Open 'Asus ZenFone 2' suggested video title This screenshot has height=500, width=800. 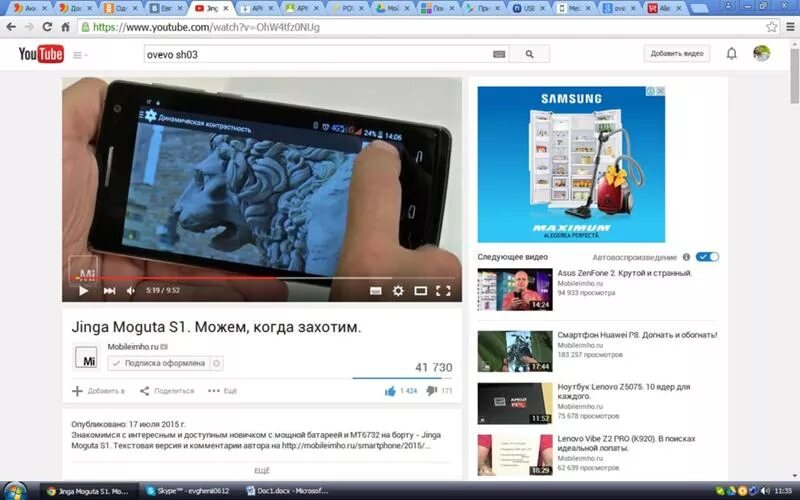pyautogui.click(x=624, y=273)
